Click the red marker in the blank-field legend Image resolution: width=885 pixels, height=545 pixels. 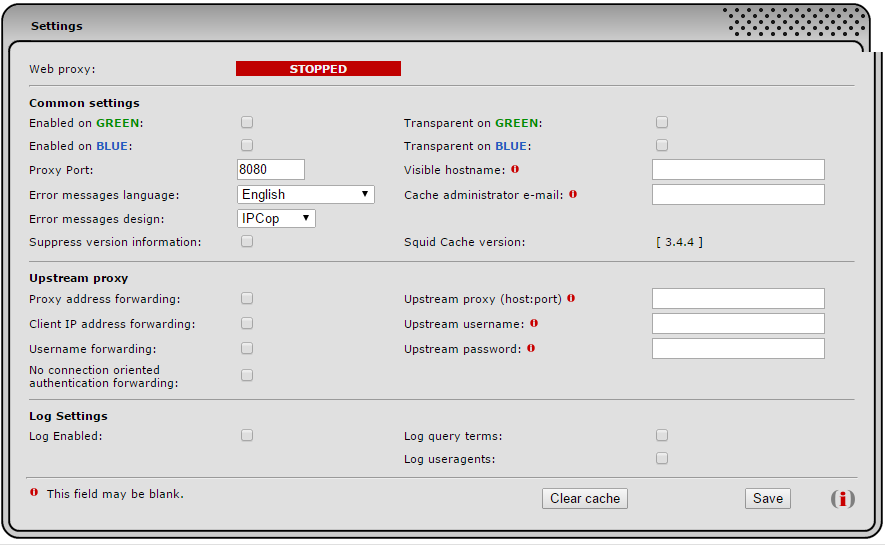34,492
